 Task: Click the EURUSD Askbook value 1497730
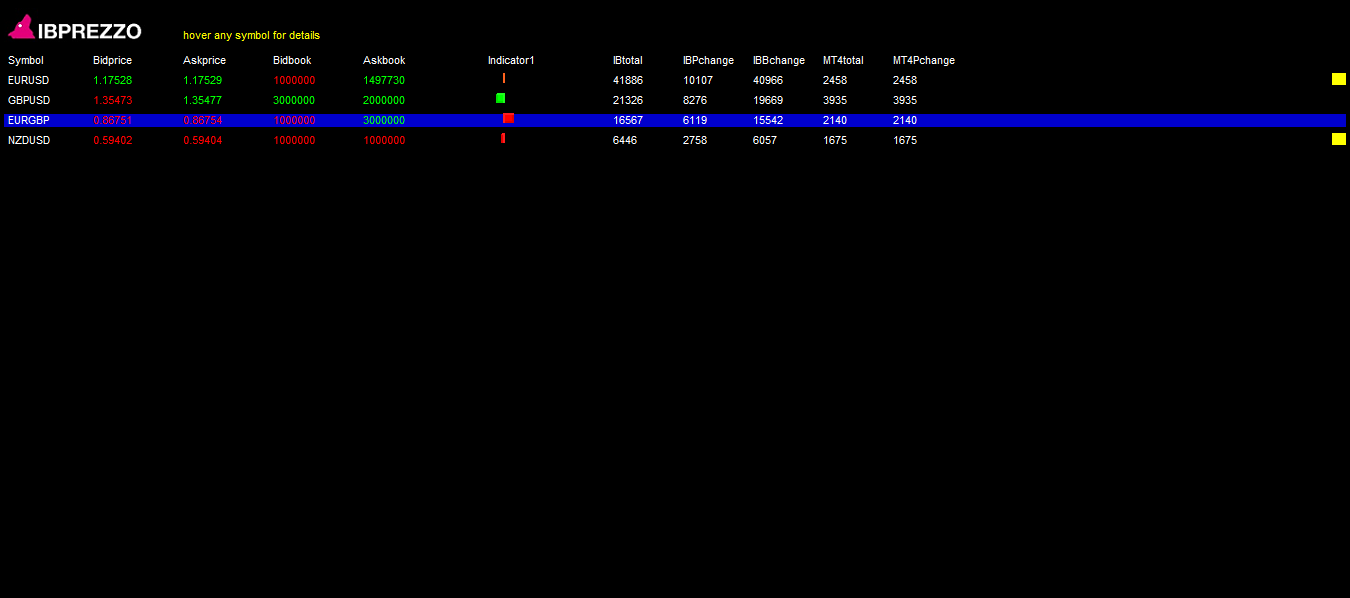(384, 80)
